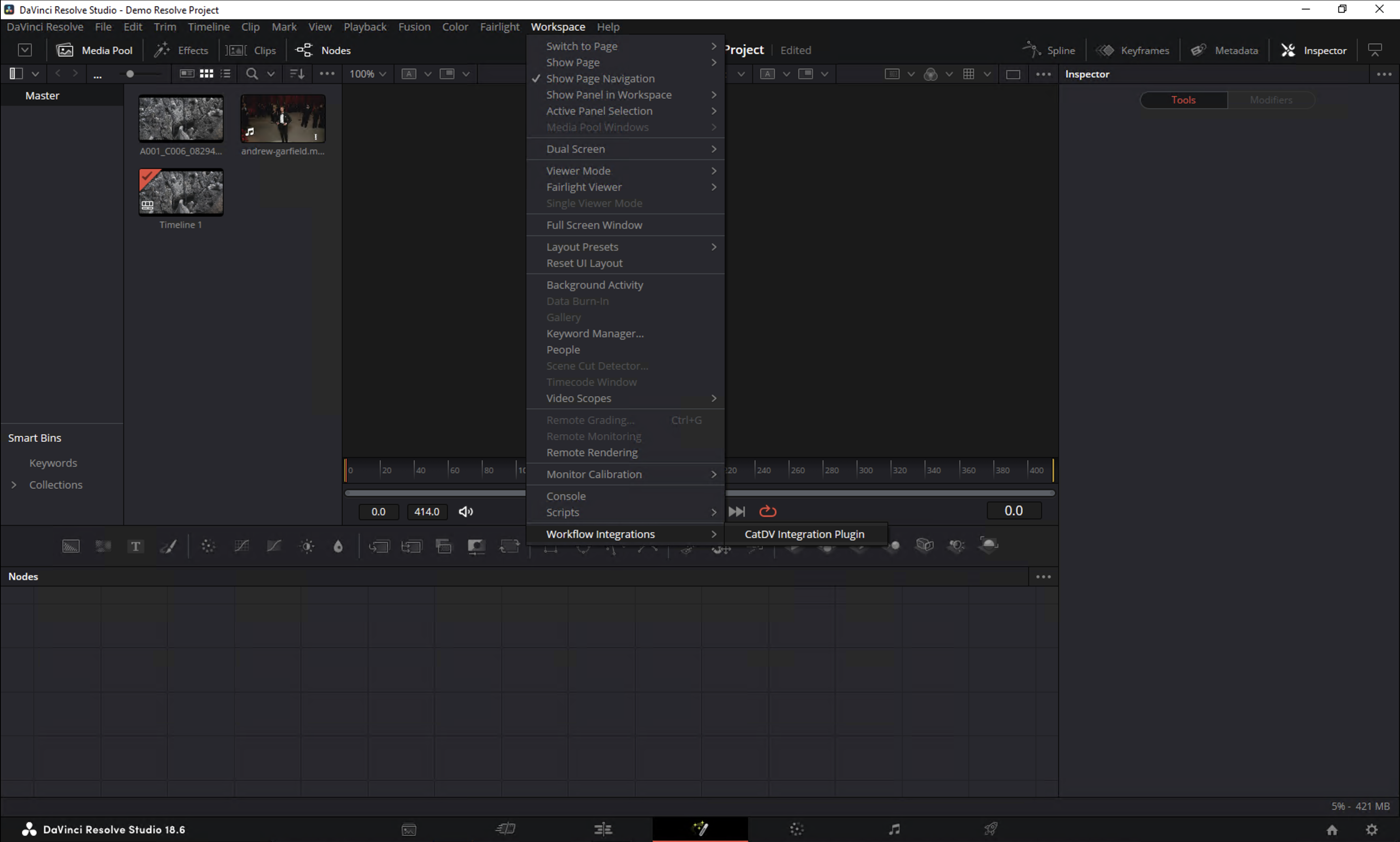Add a Blur (droplet icon) tool
1400x842 pixels.
(338, 546)
